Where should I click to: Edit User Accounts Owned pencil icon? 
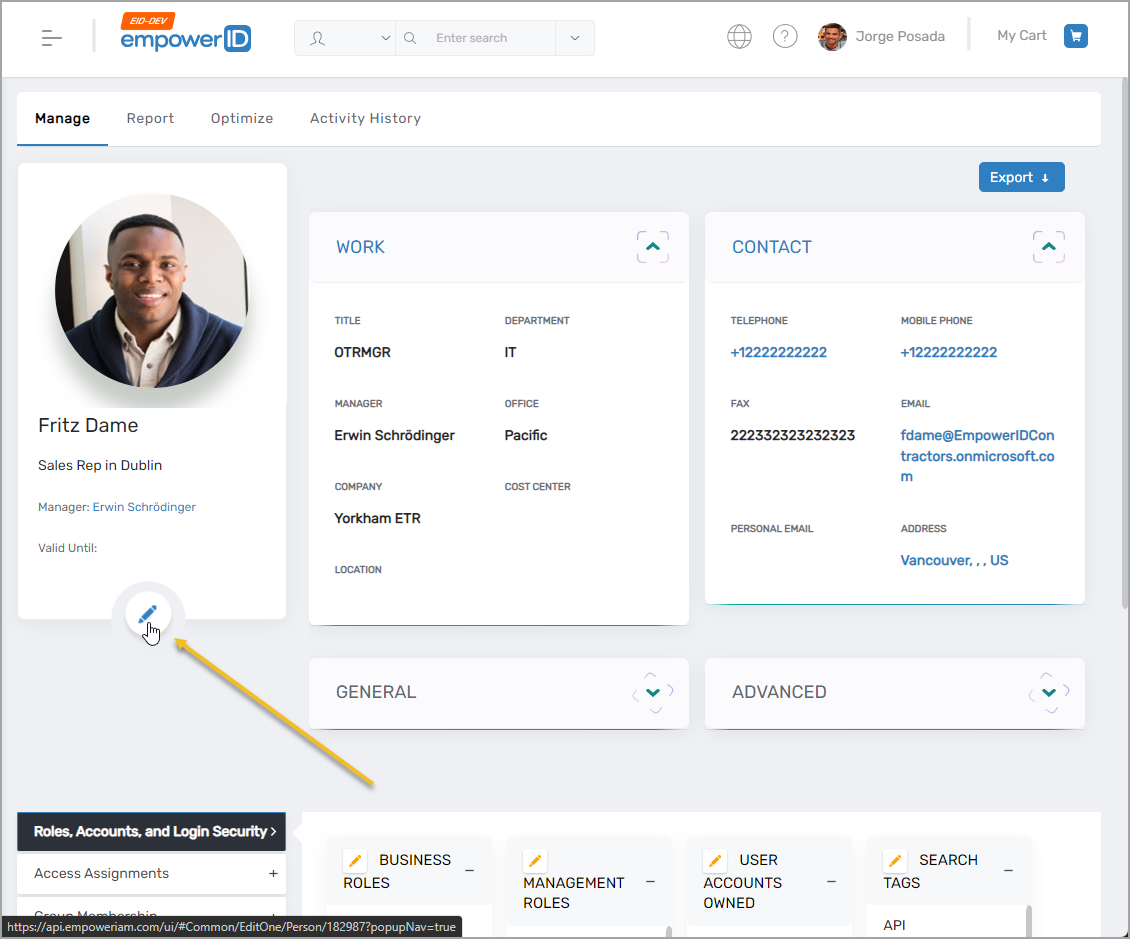click(x=715, y=861)
